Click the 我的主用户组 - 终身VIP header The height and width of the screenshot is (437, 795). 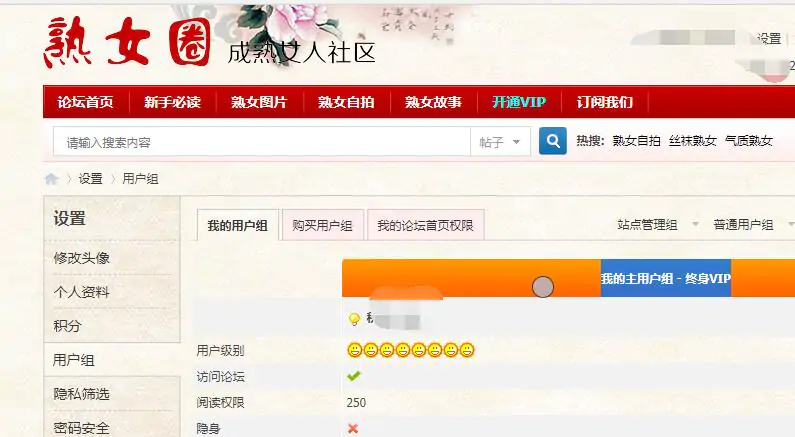pyautogui.click(x=666, y=278)
